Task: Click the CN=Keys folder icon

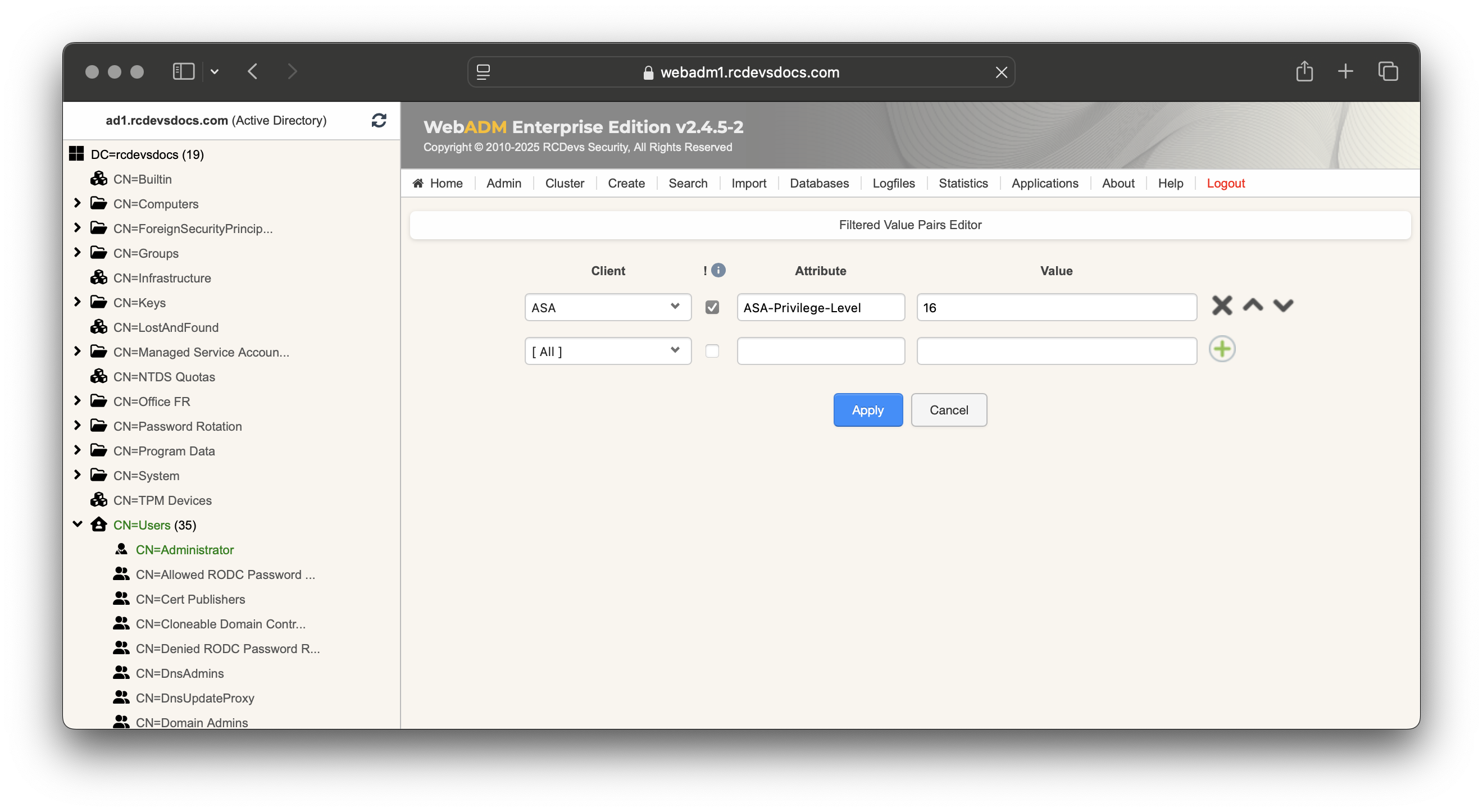Action: pyautogui.click(x=98, y=302)
